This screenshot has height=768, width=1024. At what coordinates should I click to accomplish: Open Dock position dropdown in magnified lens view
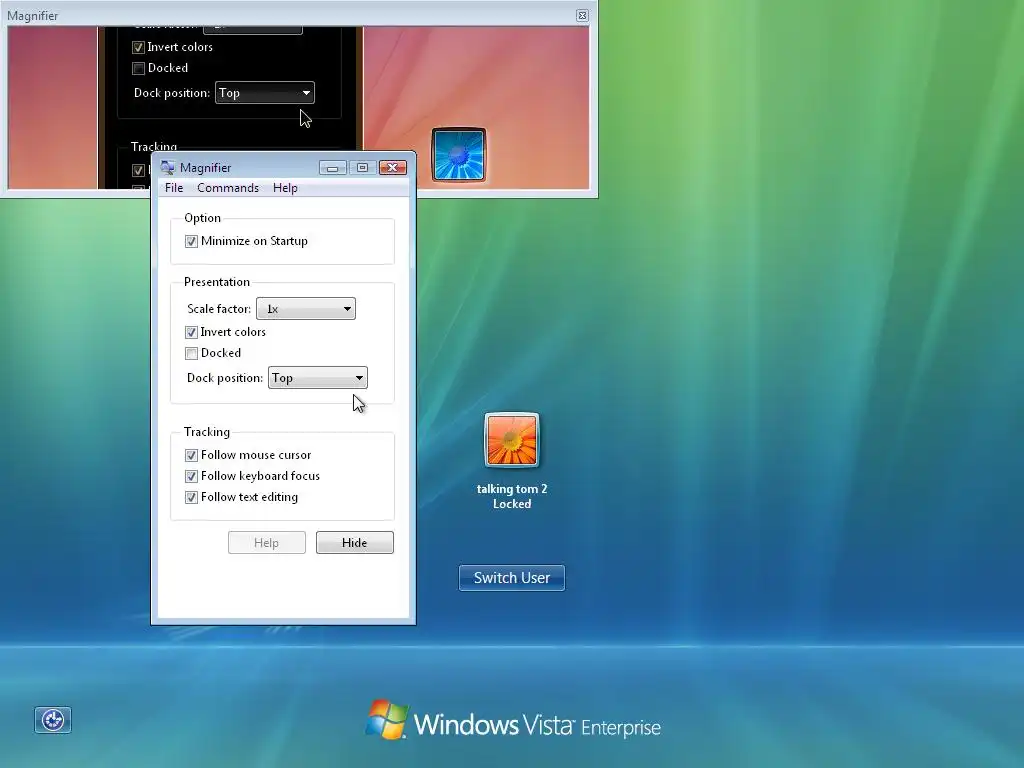(264, 93)
